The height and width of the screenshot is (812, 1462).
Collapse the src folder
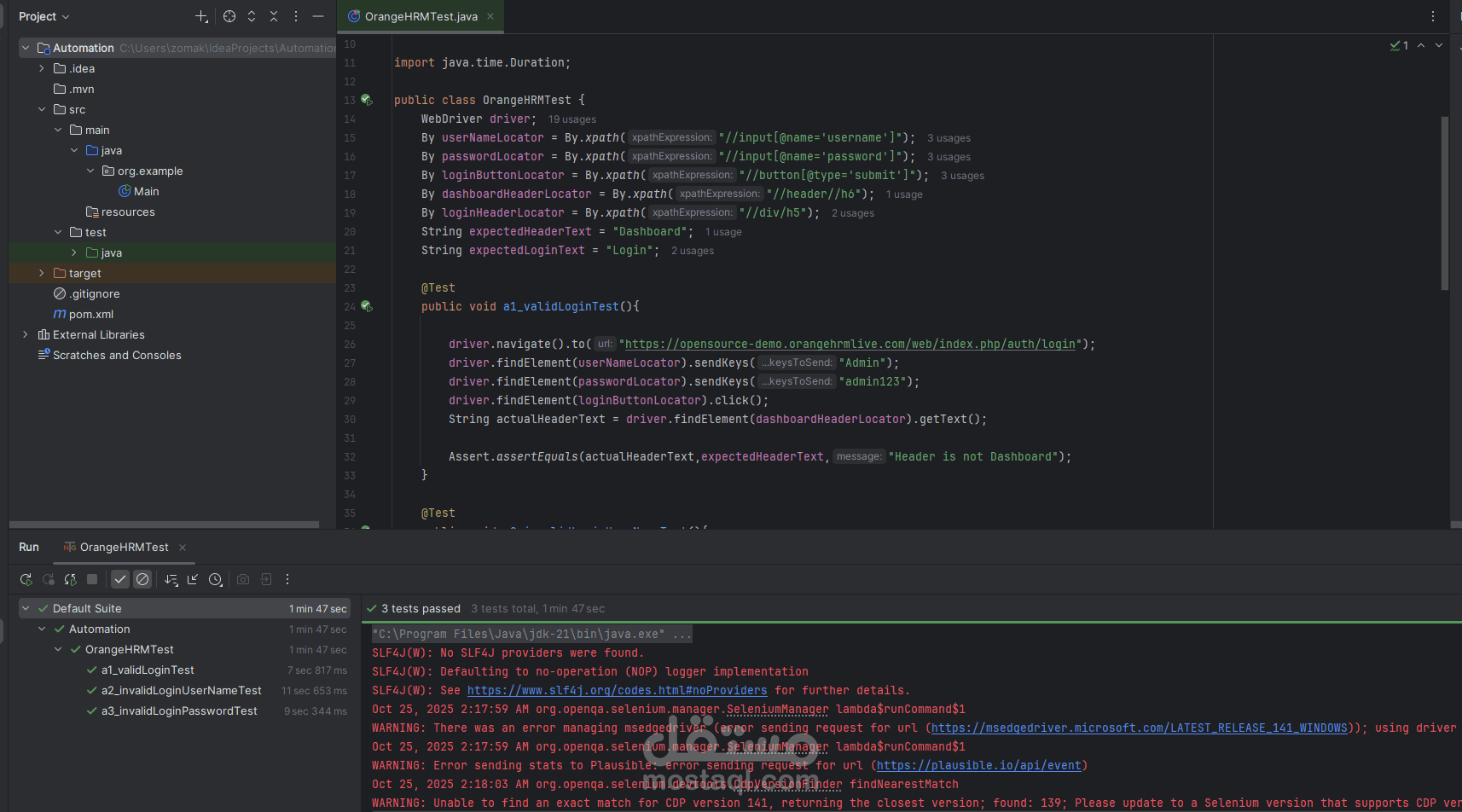[x=42, y=110]
